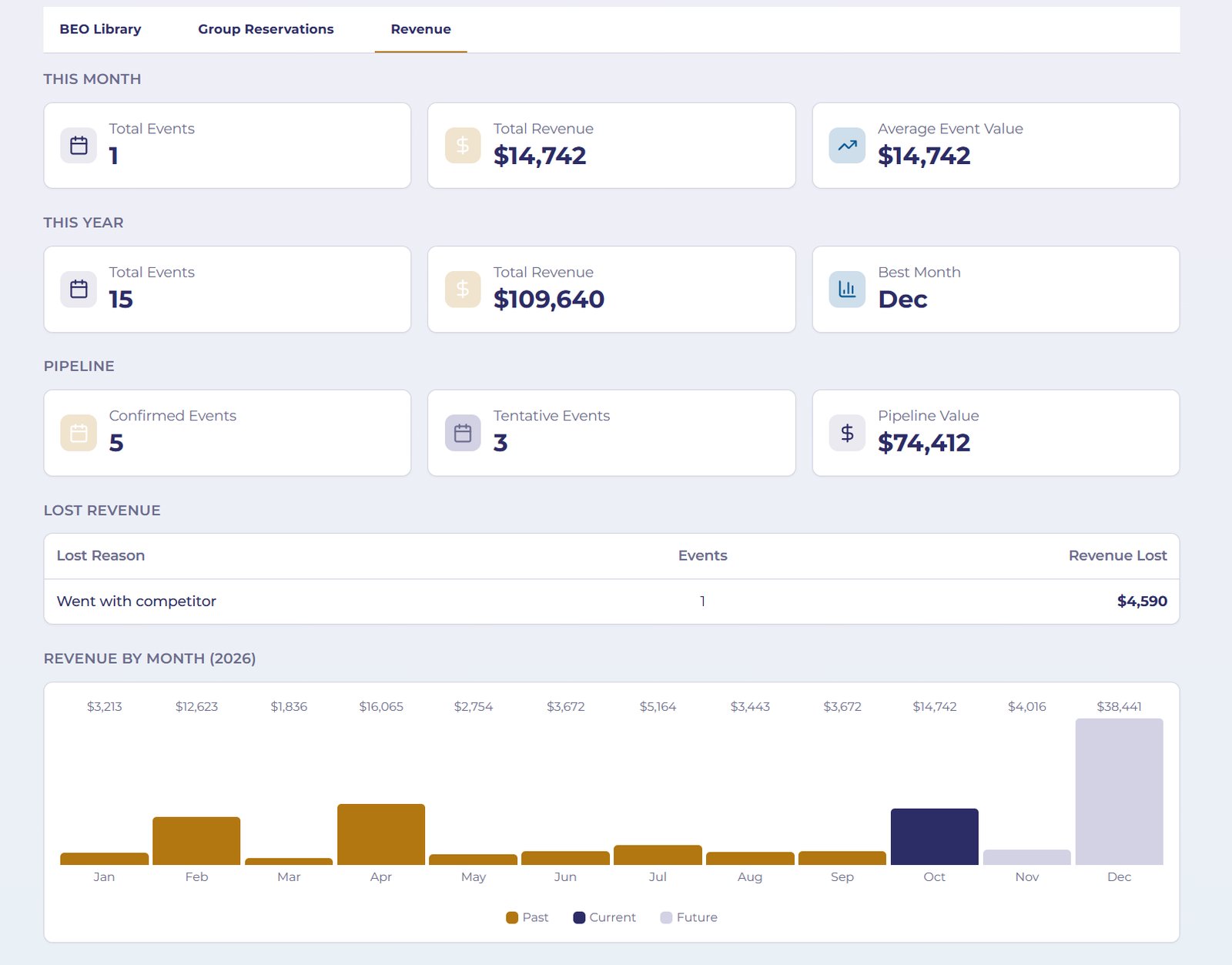Select the February revenue bar
The width and height of the screenshot is (1232, 965).
[x=196, y=841]
